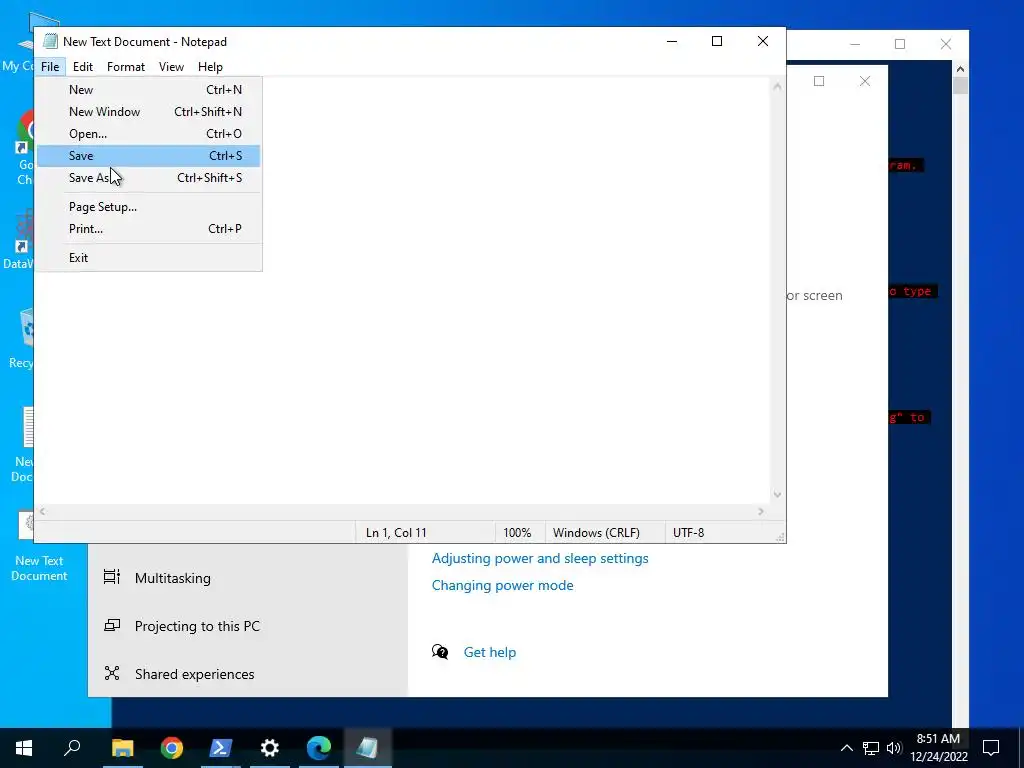Minimize the Notepad window
The width and height of the screenshot is (1024, 768).
coord(672,41)
